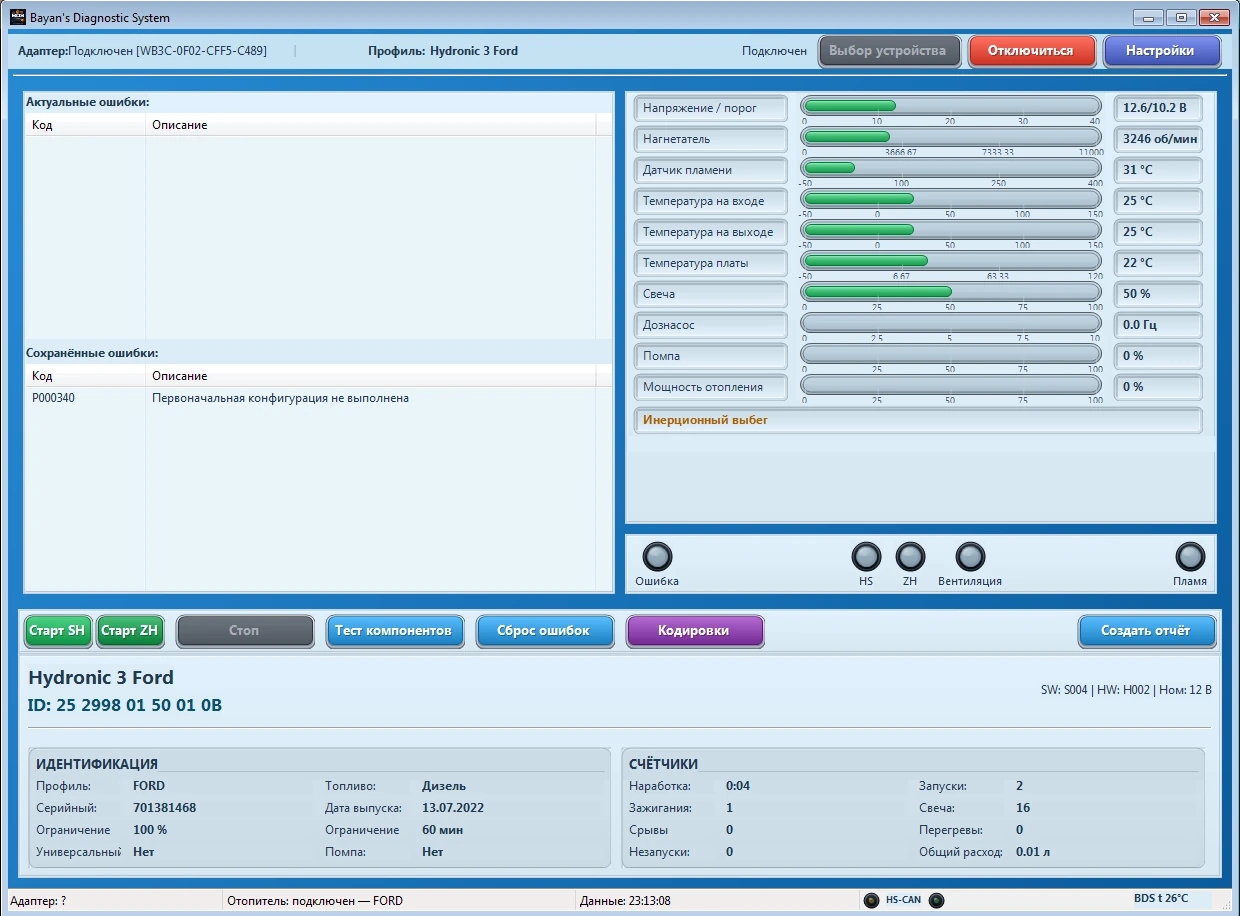Click the HS indicator lamp
This screenshot has width=1240, height=916.
[x=866, y=557]
